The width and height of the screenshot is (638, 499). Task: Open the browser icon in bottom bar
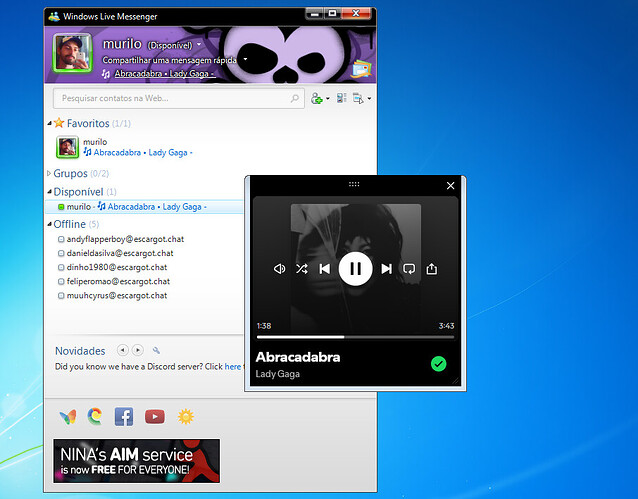click(x=95, y=416)
